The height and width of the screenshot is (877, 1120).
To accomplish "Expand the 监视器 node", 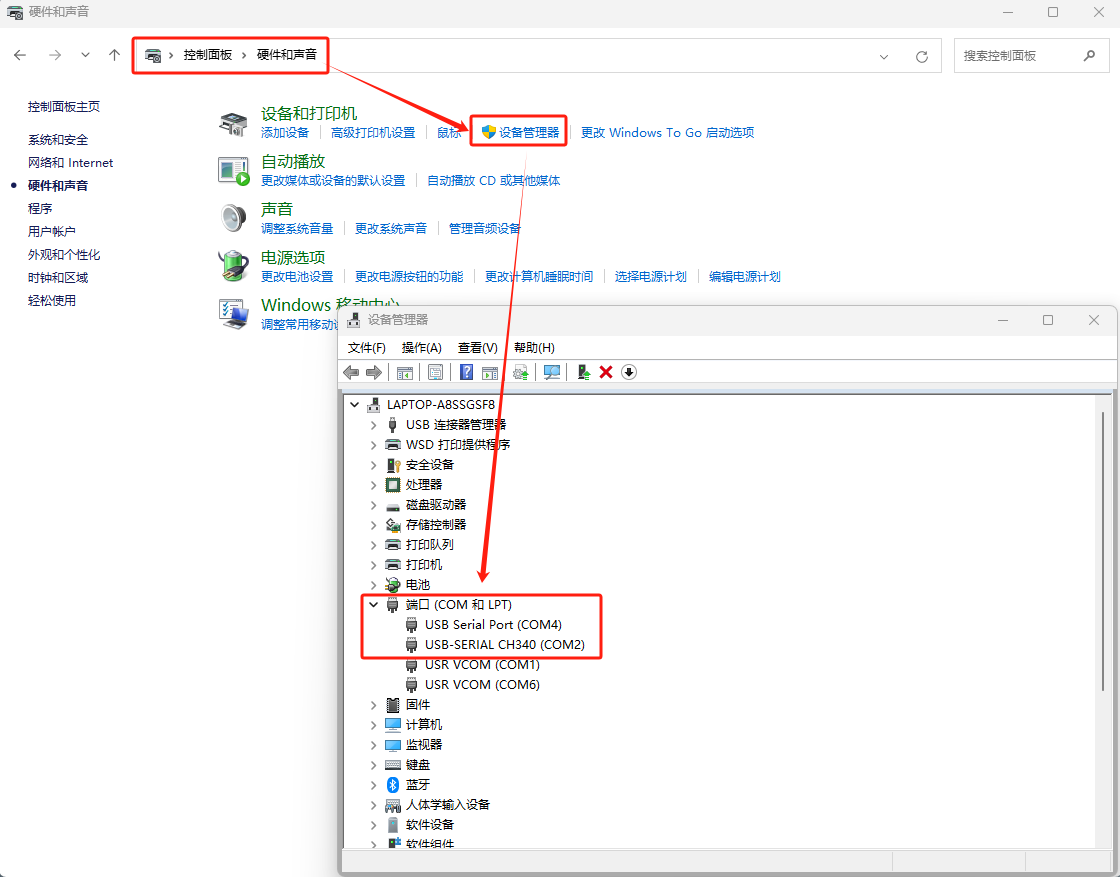I will click(x=374, y=744).
